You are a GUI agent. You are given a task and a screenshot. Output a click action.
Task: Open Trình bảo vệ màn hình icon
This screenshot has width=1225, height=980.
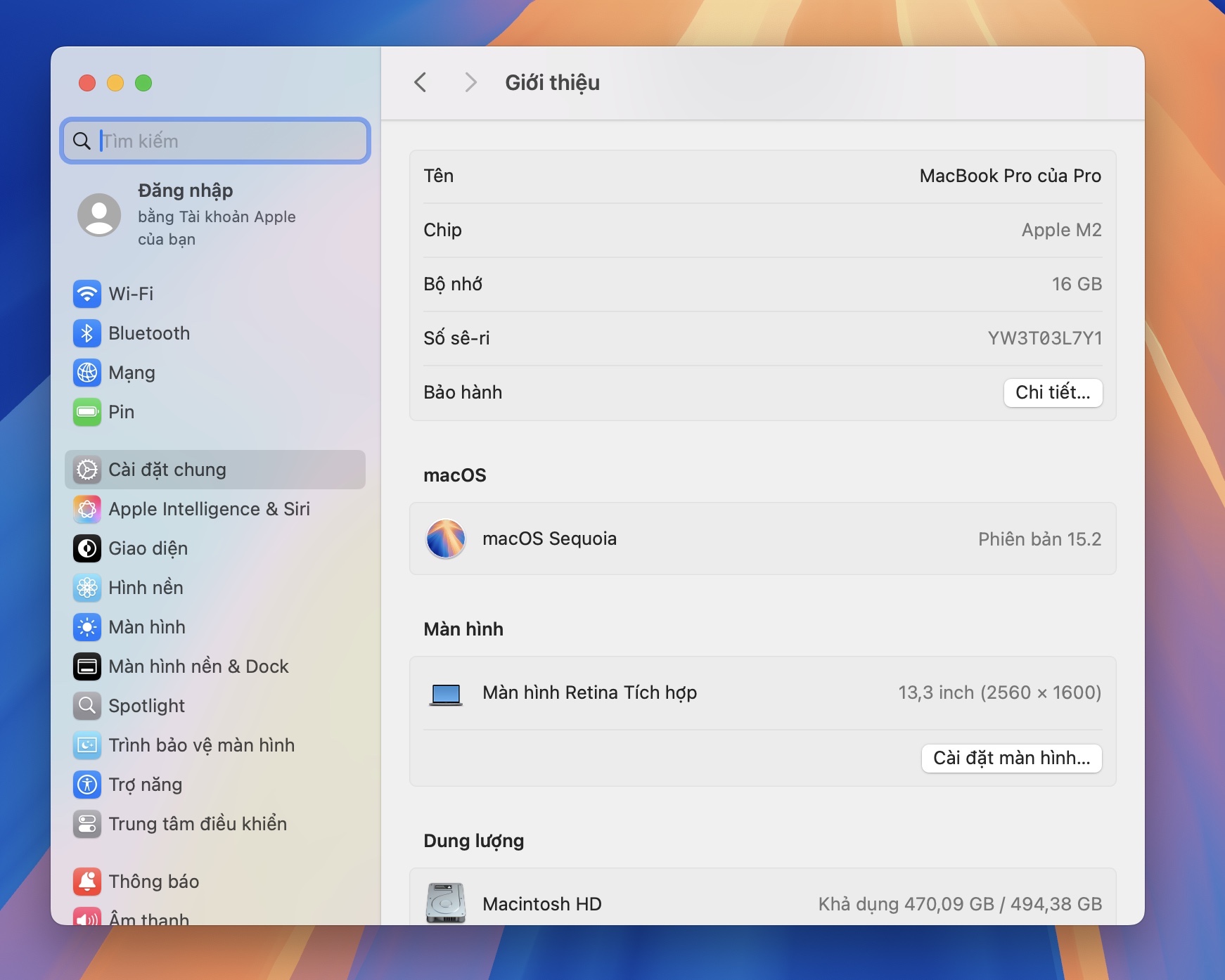tap(87, 745)
